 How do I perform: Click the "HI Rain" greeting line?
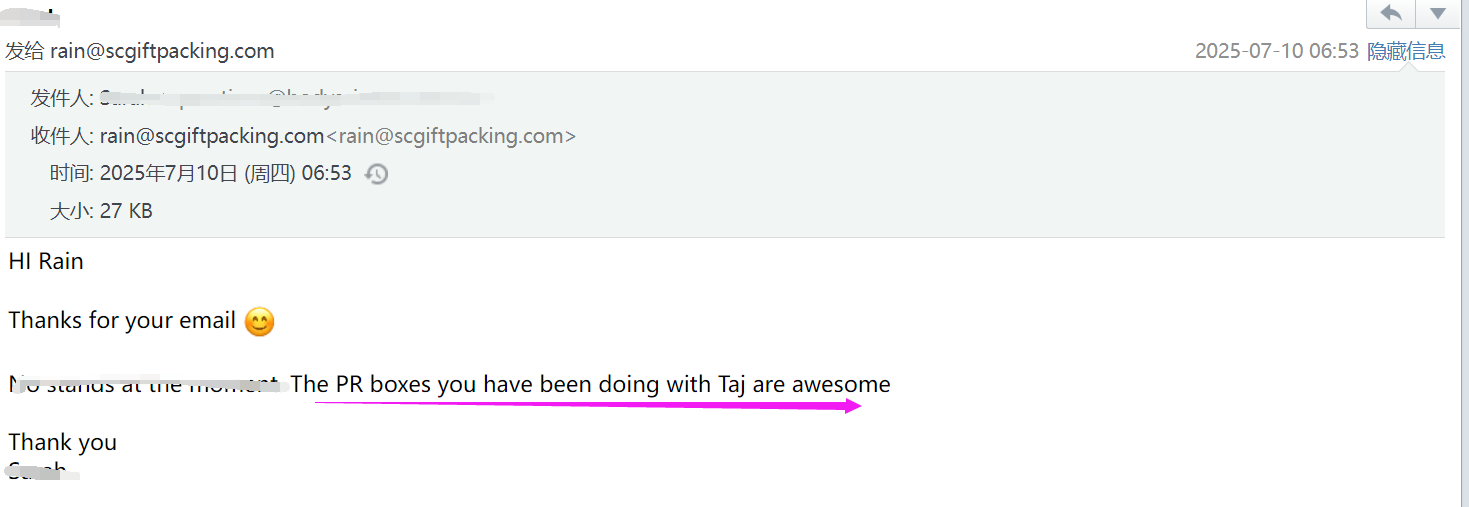click(x=46, y=262)
